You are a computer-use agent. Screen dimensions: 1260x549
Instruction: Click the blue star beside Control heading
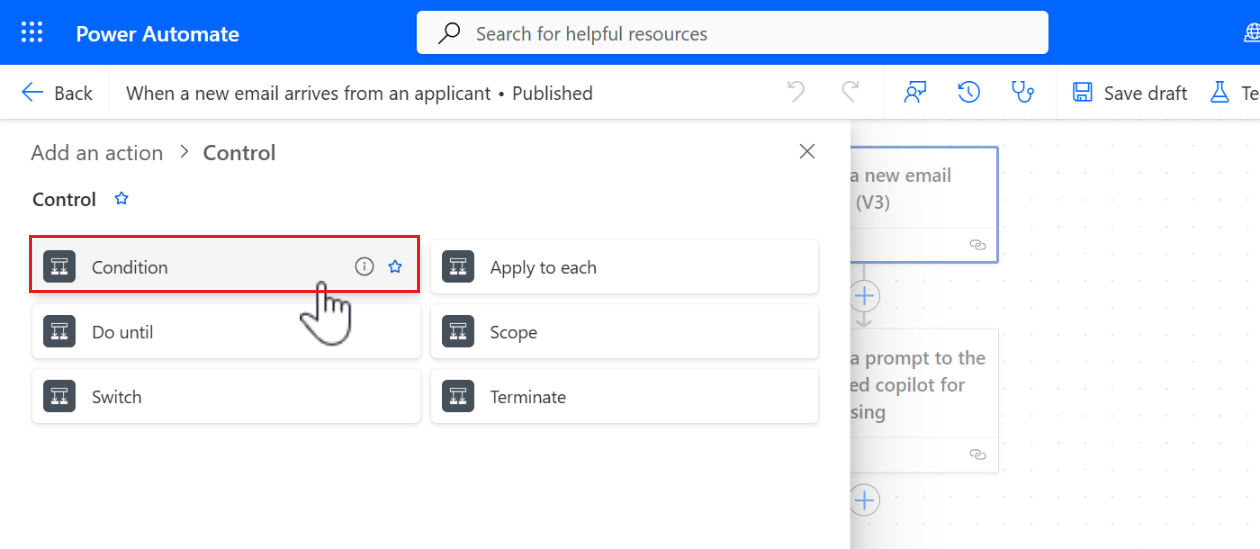tap(122, 199)
